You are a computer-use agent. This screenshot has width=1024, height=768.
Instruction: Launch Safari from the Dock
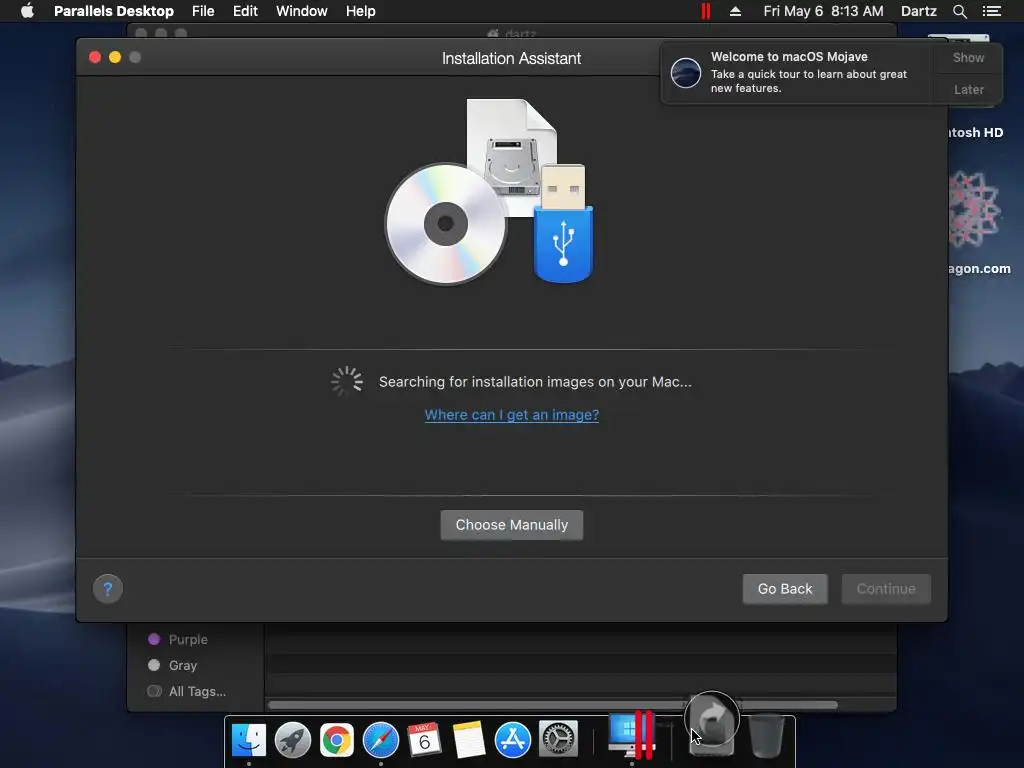click(381, 740)
